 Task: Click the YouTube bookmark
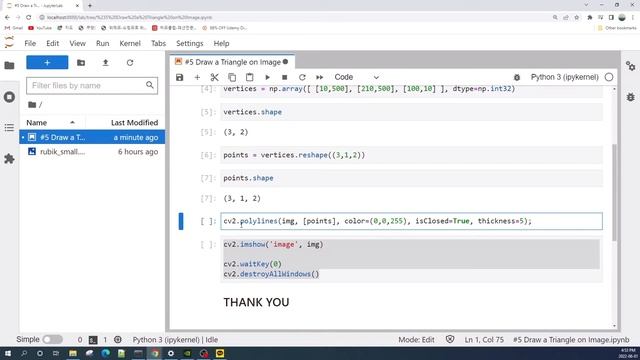(40, 28)
